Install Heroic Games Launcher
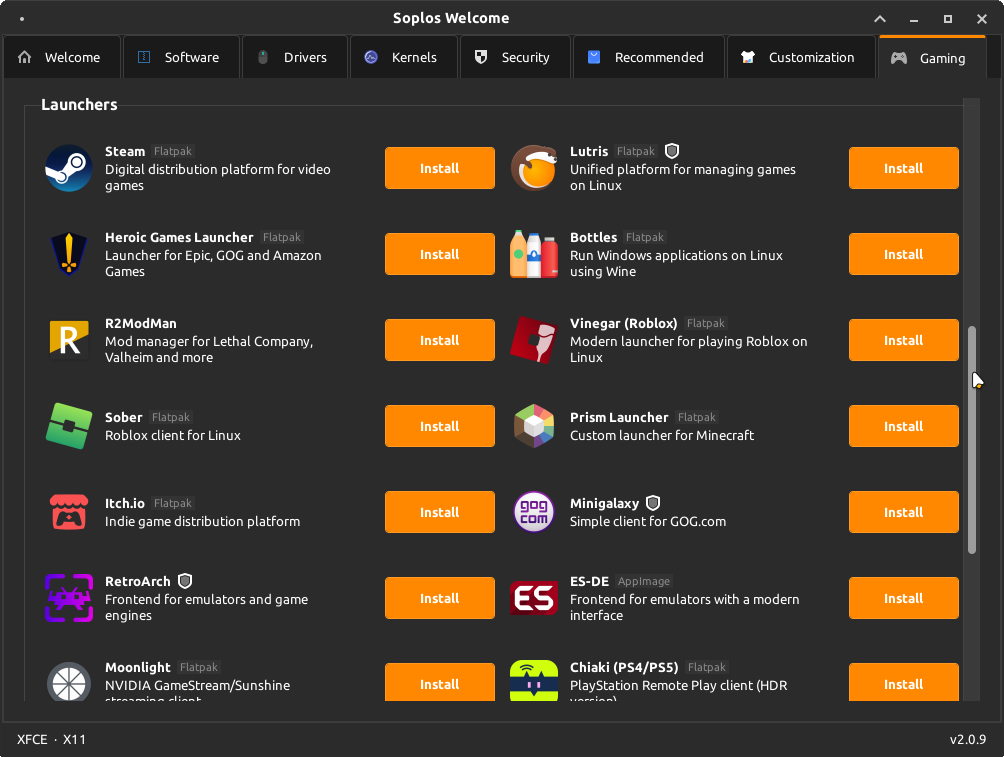Screen dimensions: 1004x757 (440, 254)
